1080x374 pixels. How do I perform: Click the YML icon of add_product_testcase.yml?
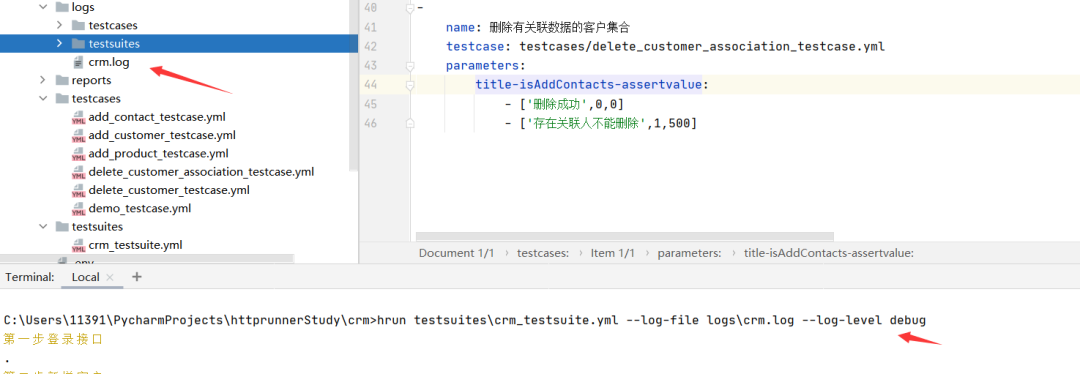[78, 154]
